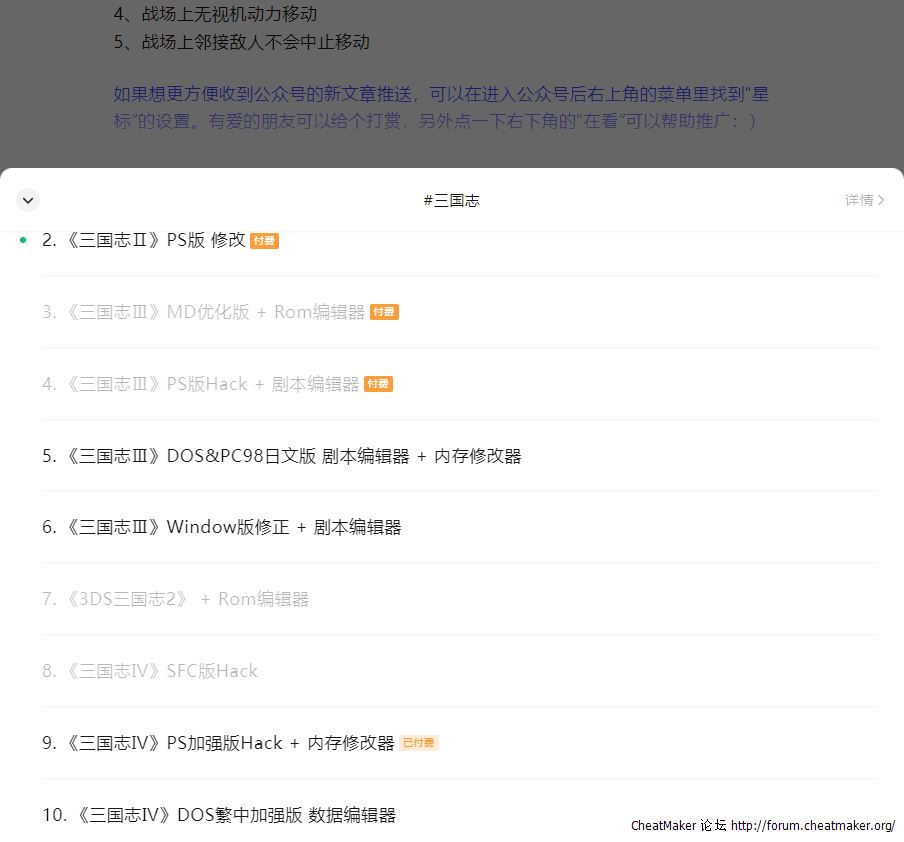Click the green dot beside item 2
The height and width of the screenshot is (842, 904).
click(23, 240)
